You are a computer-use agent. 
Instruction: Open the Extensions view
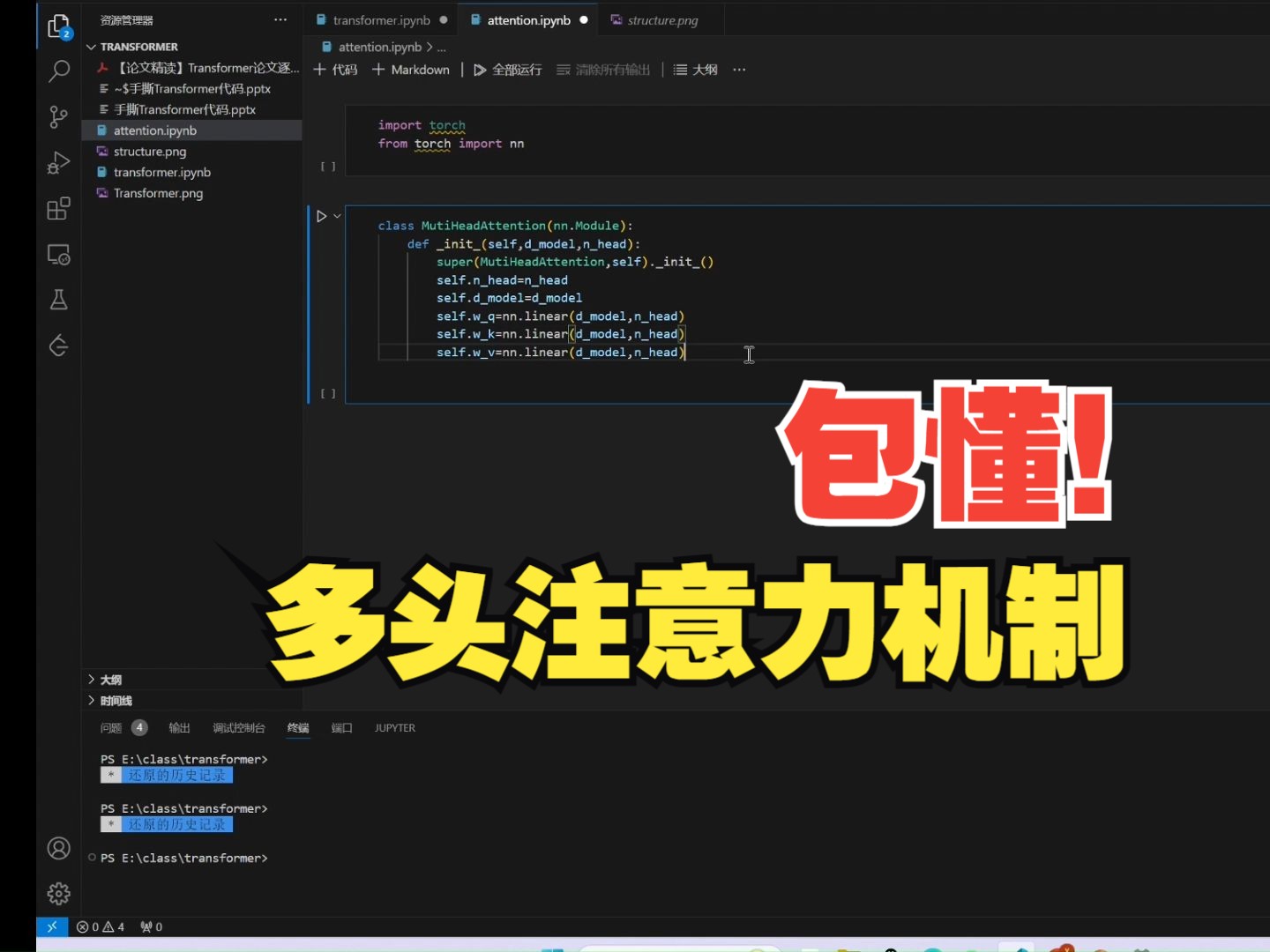(59, 209)
